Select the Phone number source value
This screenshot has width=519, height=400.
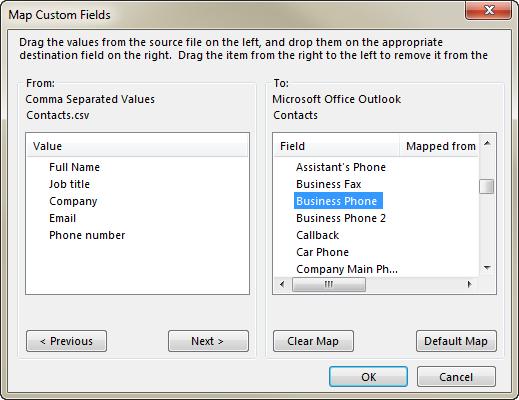coord(87,235)
